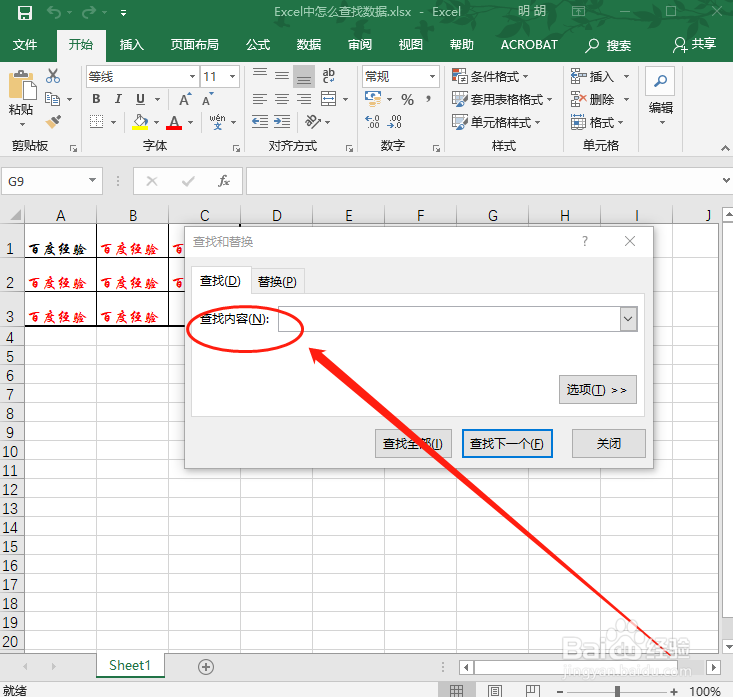Toggle bottom align icon

coord(304,77)
